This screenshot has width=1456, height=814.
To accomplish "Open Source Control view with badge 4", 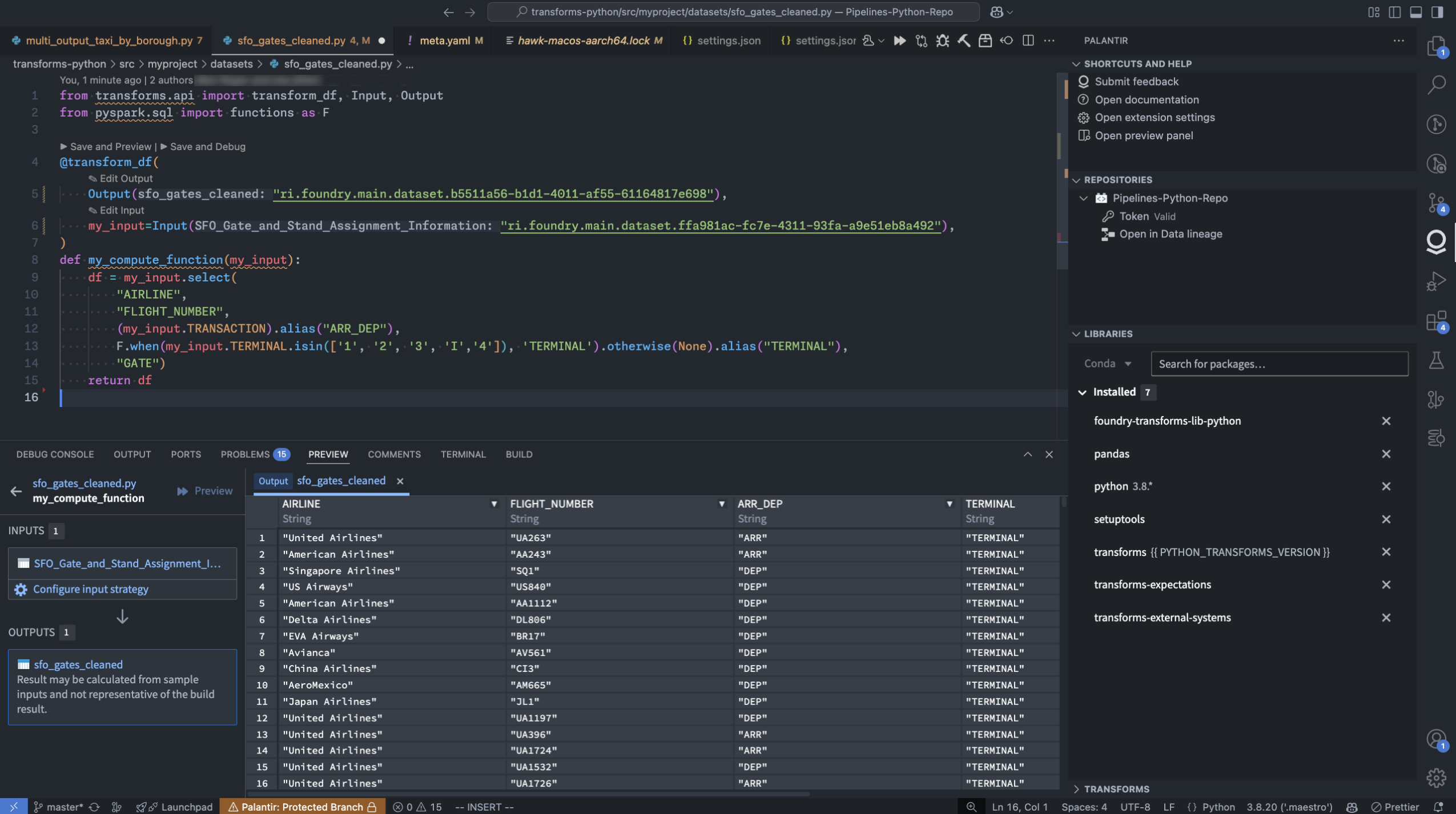I will coord(1436,203).
